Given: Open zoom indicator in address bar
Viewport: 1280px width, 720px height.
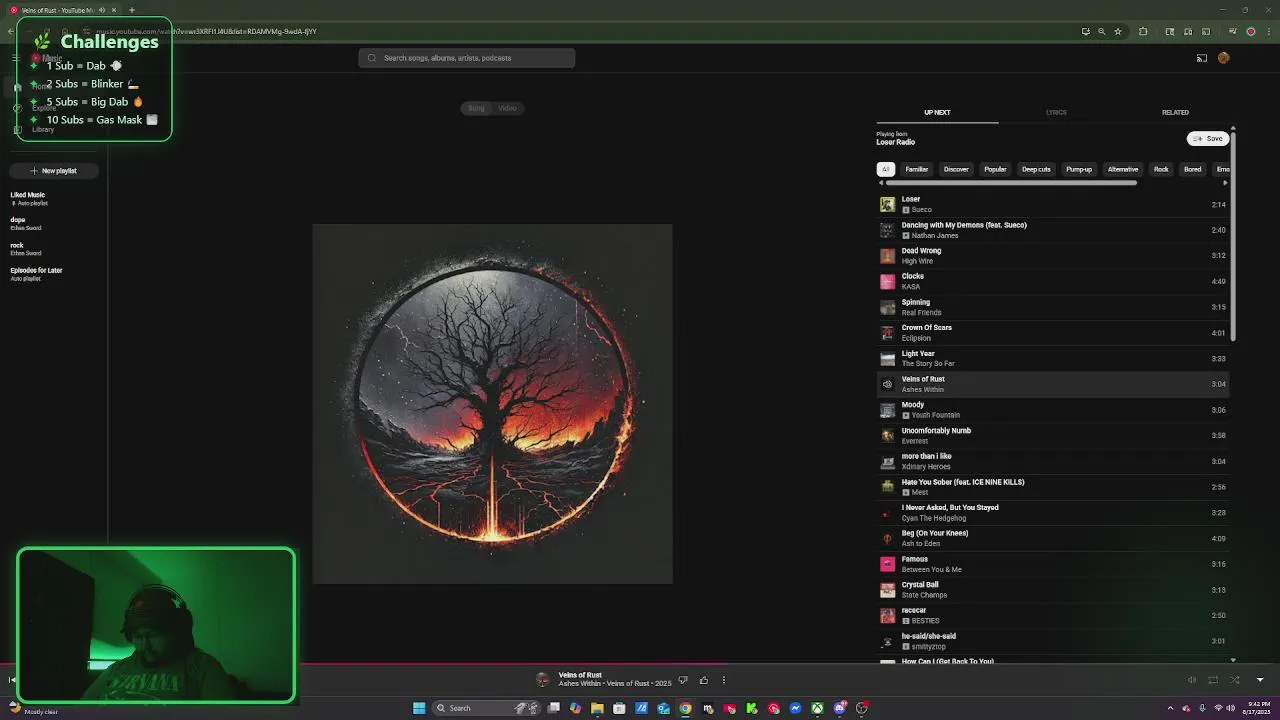Looking at the screenshot, I should pyautogui.click(x=1101, y=31).
